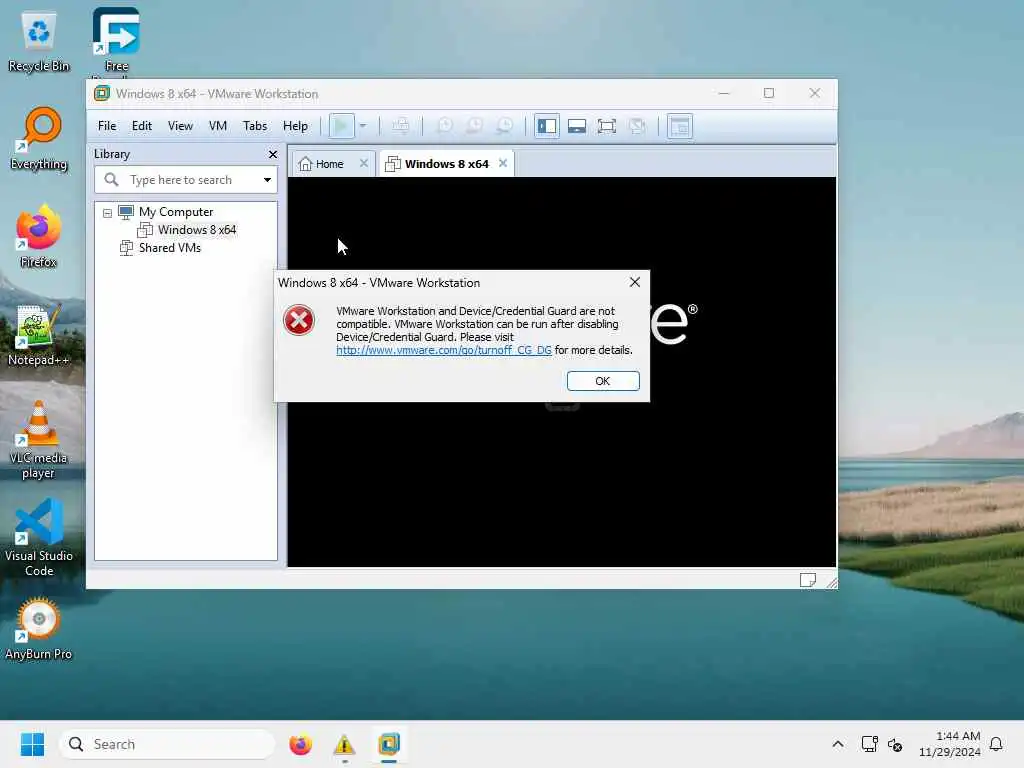Click the taskbar Search box
The height and width of the screenshot is (768, 1024).
click(x=167, y=744)
